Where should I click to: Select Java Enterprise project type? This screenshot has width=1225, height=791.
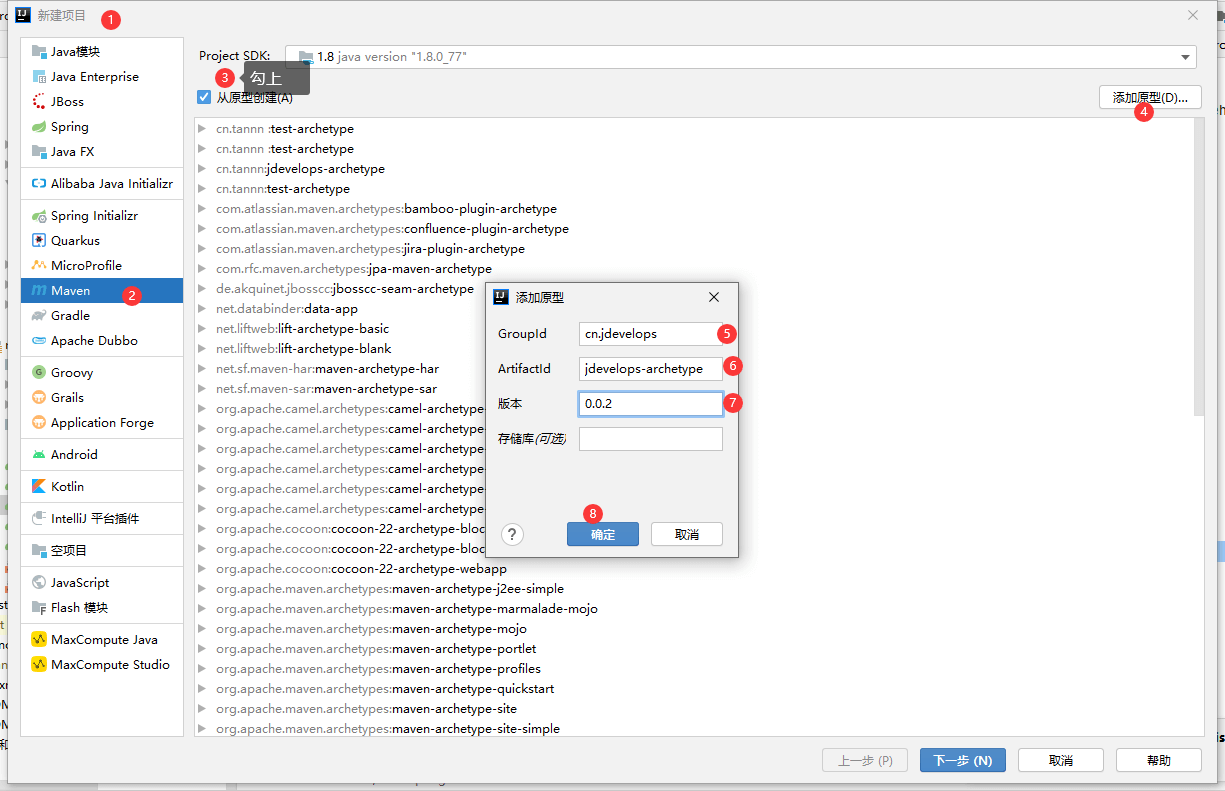pyautogui.click(x=102, y=77)
